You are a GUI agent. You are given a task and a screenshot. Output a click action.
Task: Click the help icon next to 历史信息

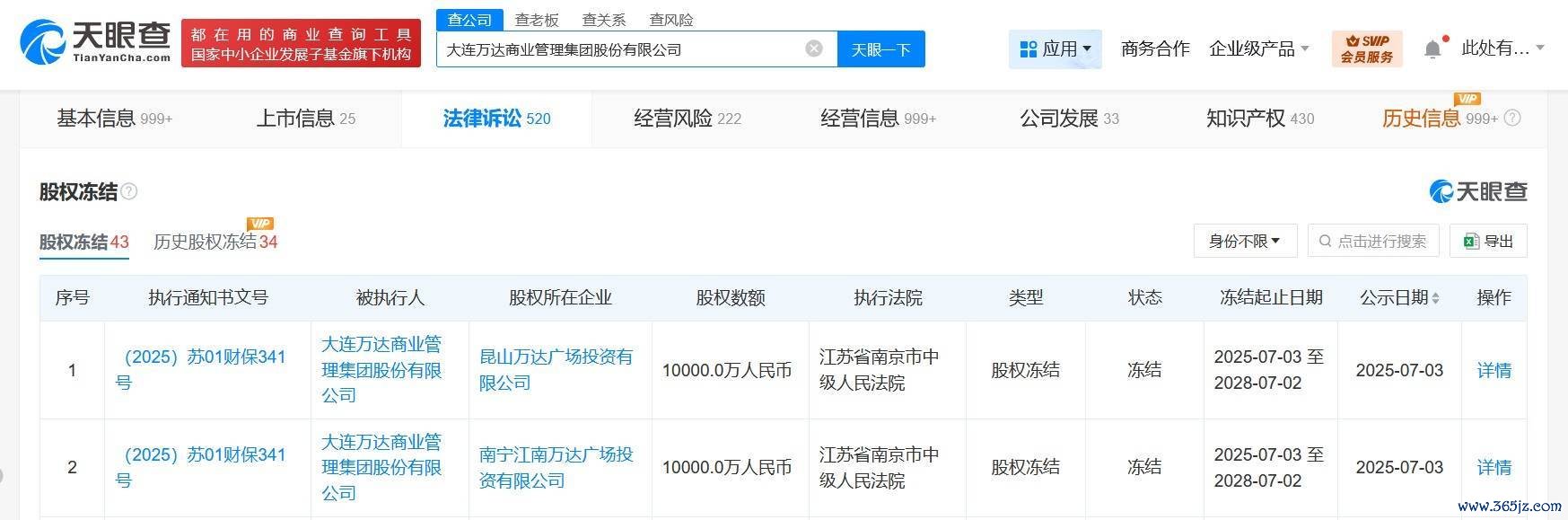click(x=1512, y=118)
